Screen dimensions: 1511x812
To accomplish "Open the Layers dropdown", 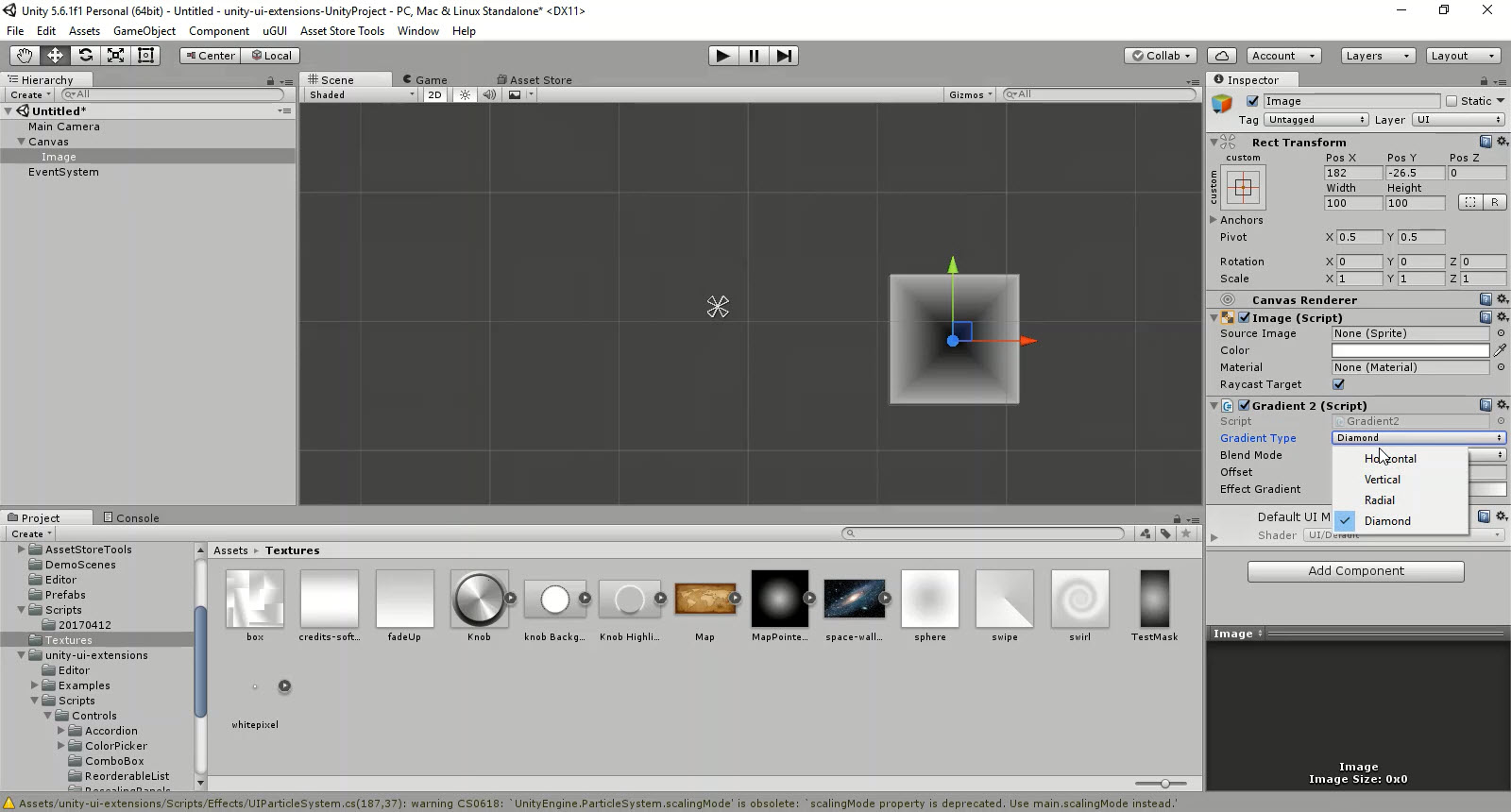I will coord(1378,56).
